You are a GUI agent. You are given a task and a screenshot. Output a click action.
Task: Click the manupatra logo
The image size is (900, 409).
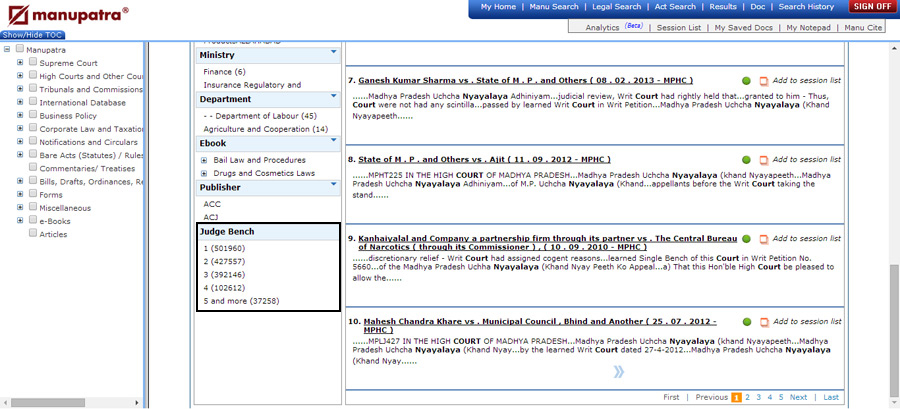tap(66, 15)
